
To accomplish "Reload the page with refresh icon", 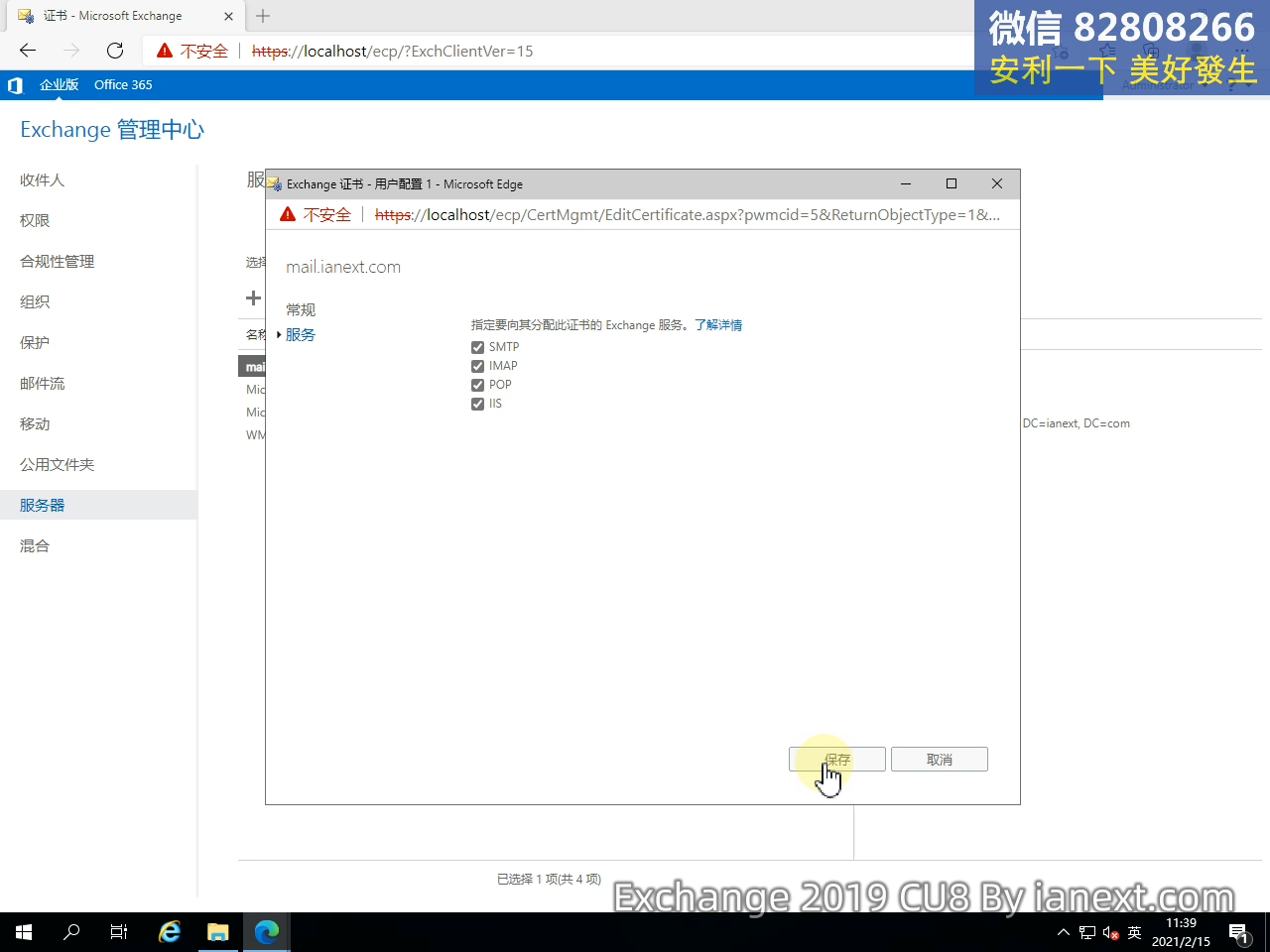I will coord(115,51).
